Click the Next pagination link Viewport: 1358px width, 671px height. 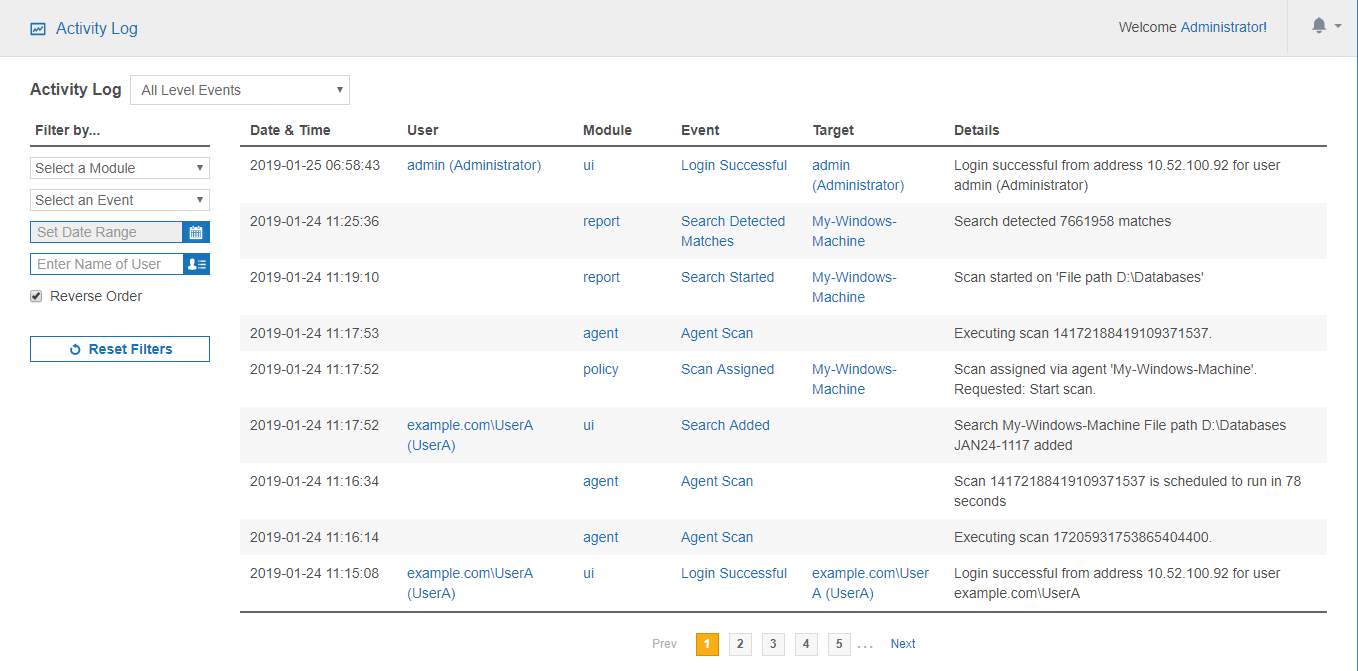point(902,644)
